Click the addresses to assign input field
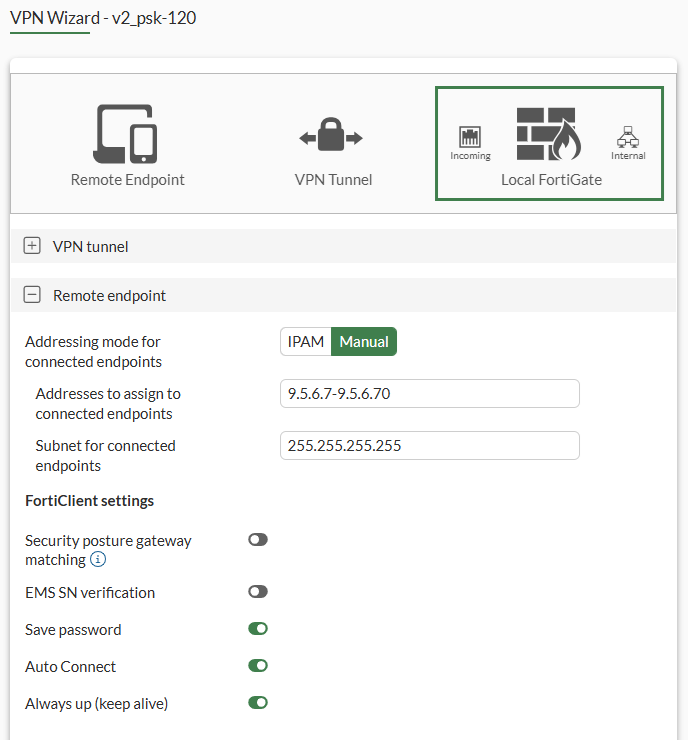This screenshot has width=688, height=740. (430, 394)
